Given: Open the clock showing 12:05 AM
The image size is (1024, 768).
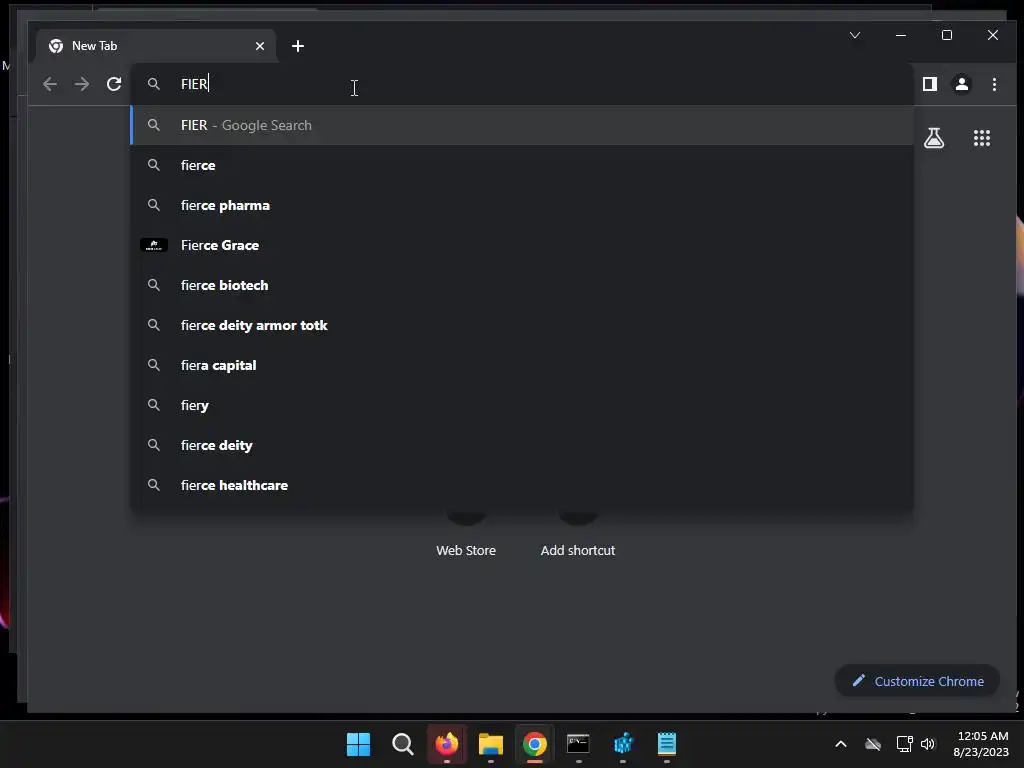Looking at the screenshot, I should click(982, 744).
